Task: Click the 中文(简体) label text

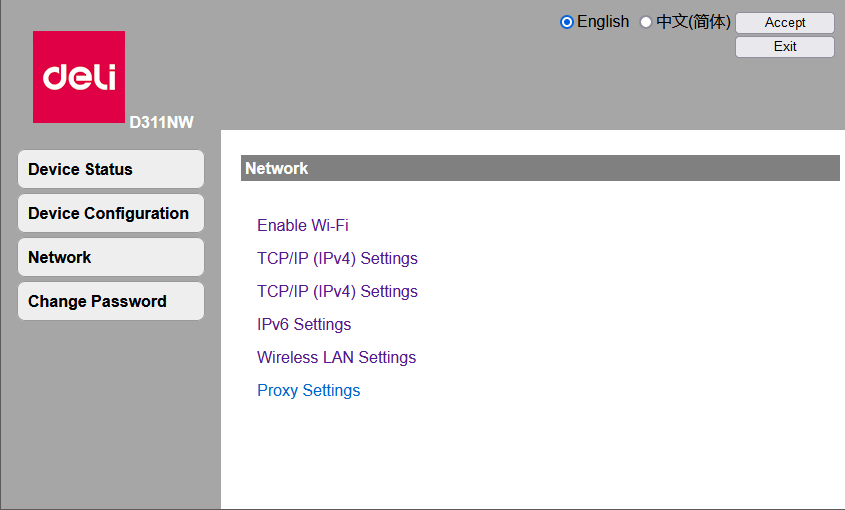Action: pos(693,22)
